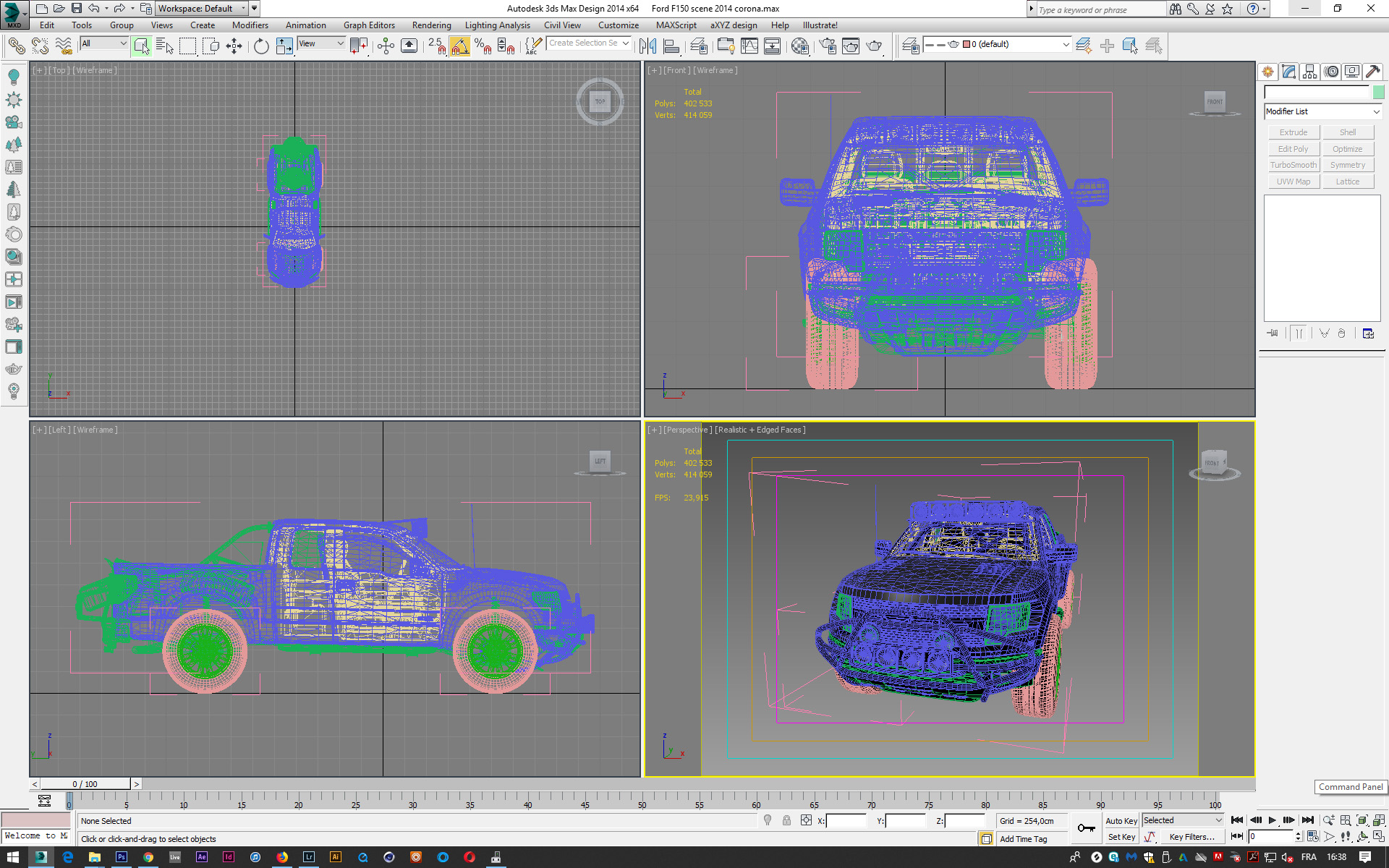Choose Rectangular Selection Region tool
1389x868 pixels.
[x=188, y=46]
